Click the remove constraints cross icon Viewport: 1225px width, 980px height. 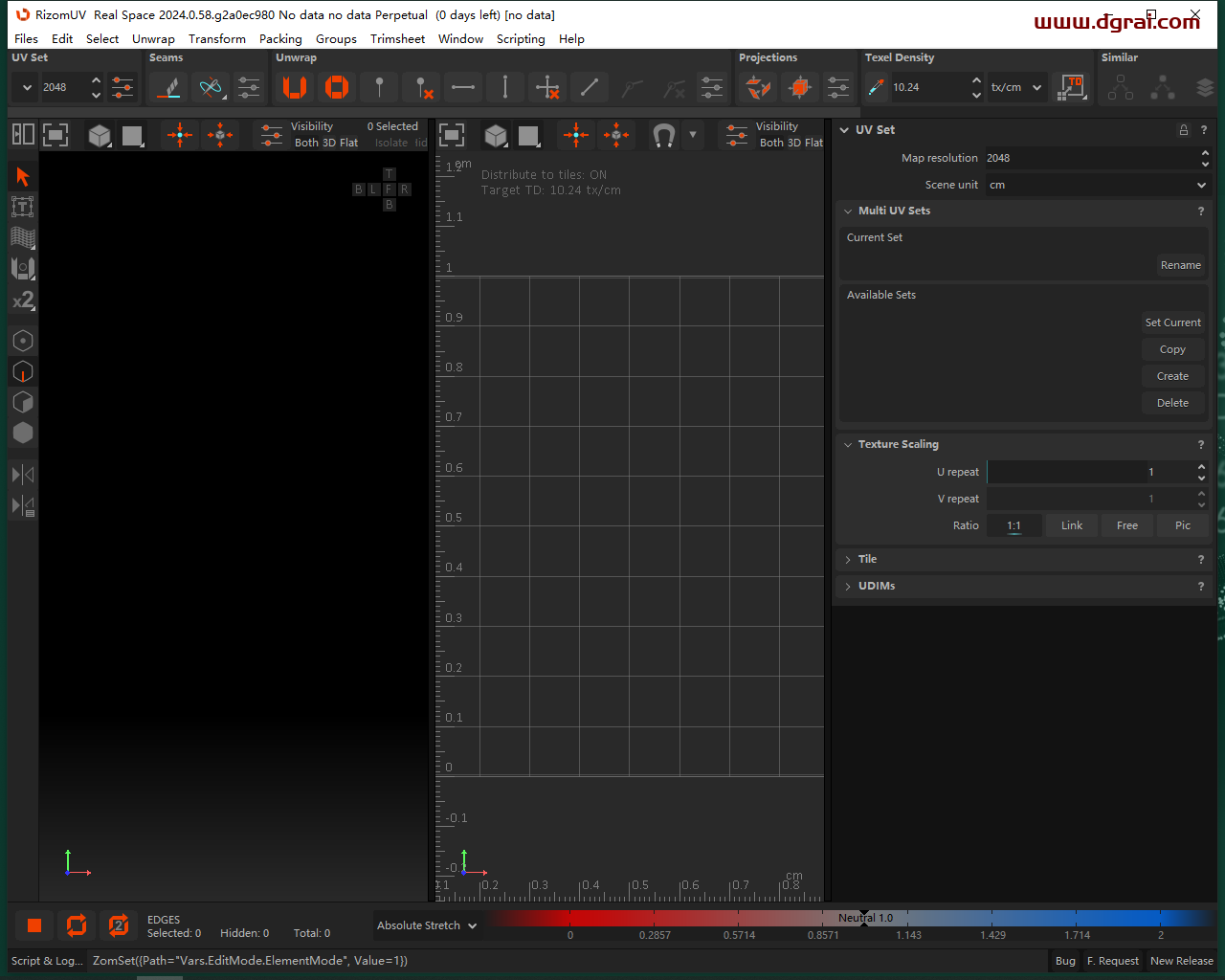(x=547, y=87)
